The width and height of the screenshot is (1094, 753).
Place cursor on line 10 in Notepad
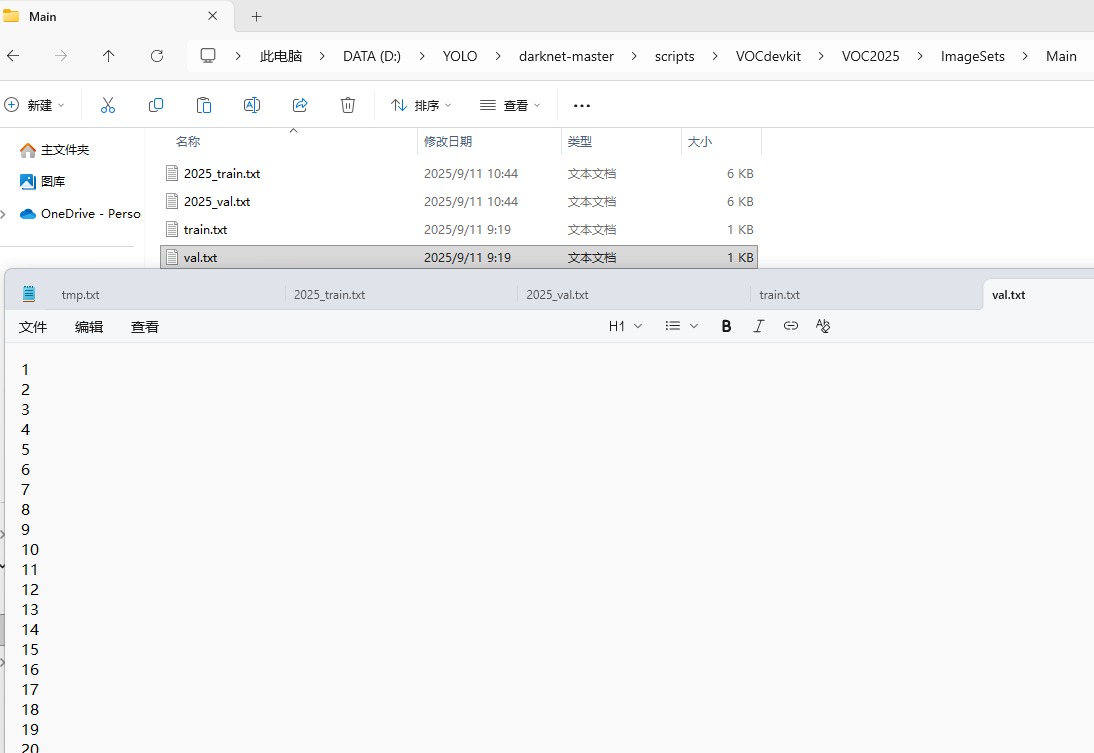[30, 549]
